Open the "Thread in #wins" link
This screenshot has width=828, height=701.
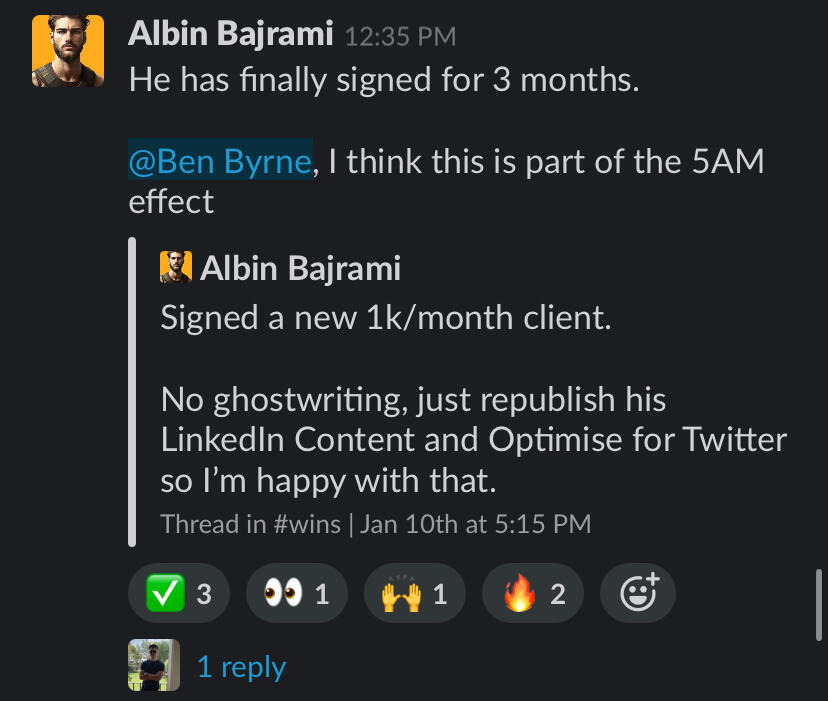253,523
